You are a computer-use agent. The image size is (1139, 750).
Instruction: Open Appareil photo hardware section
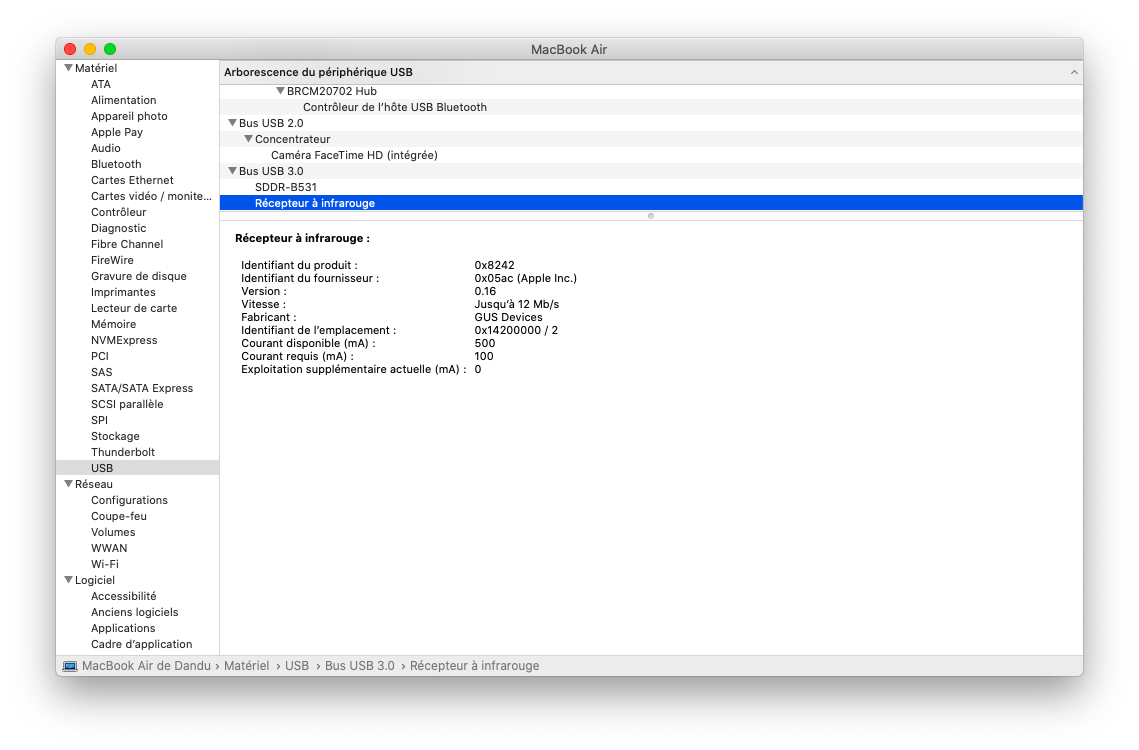coord(129,116)
